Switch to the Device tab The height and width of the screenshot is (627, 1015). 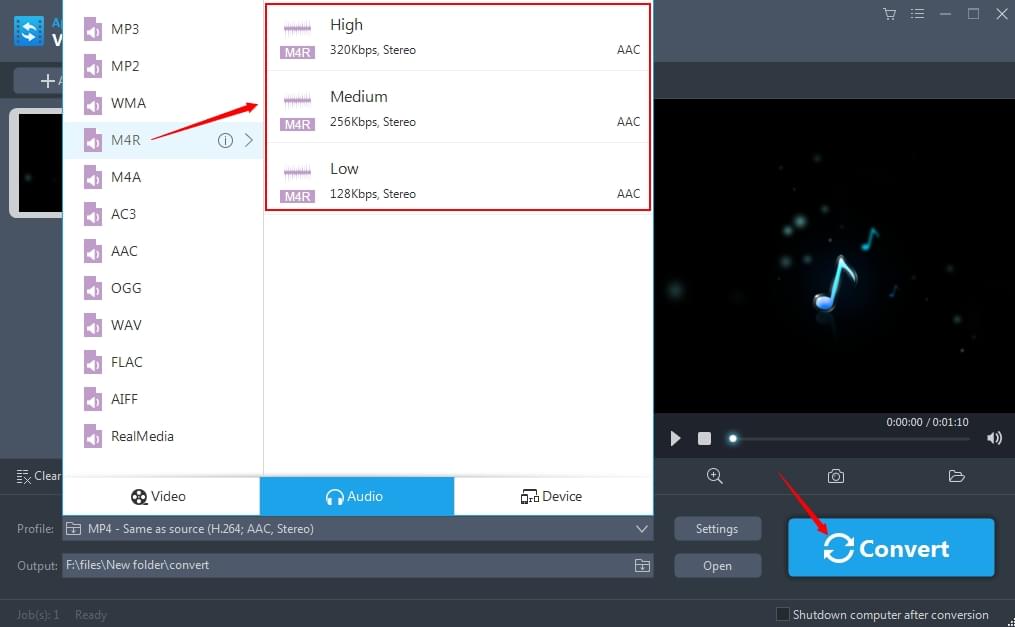tap(552, 496)
